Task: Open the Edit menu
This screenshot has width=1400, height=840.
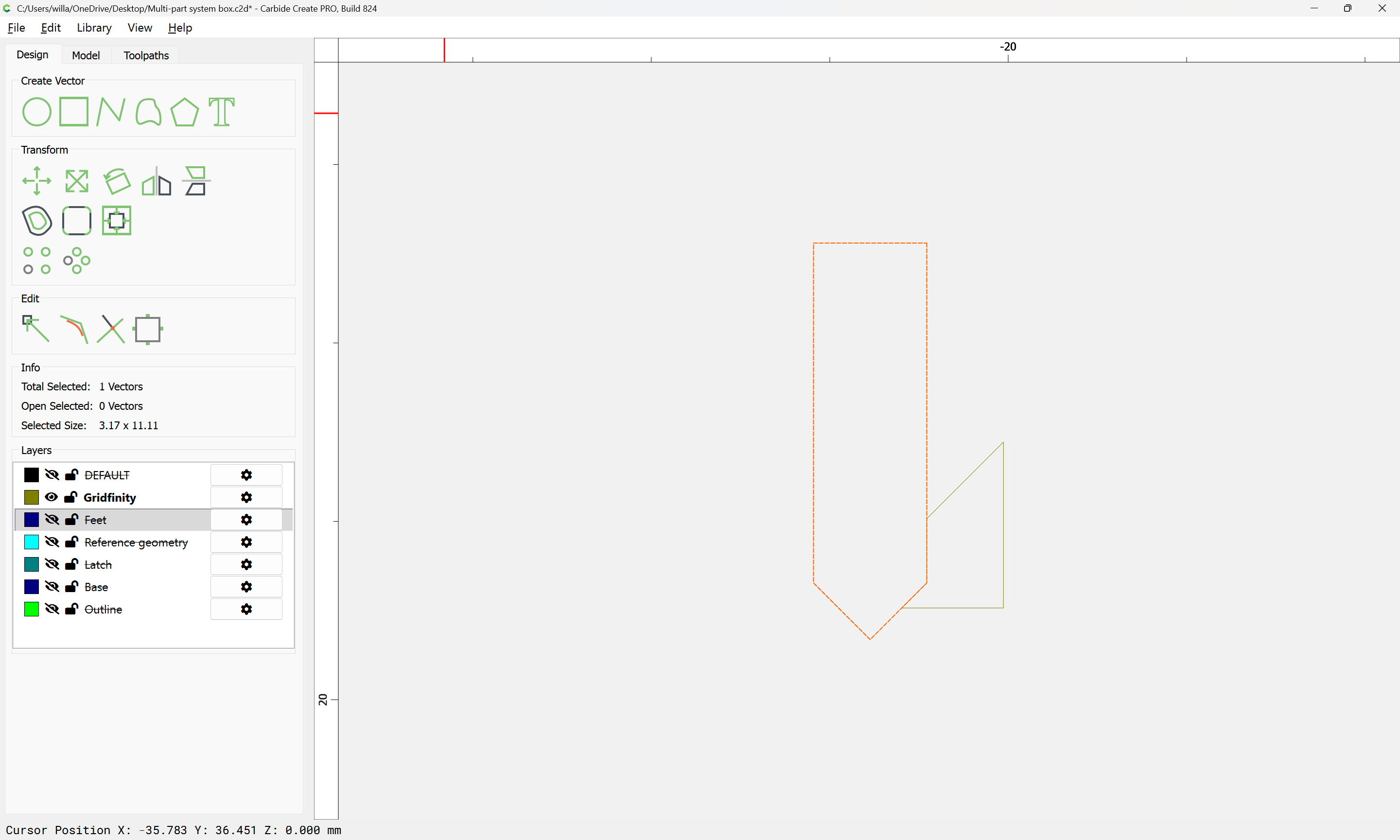Action: tap(51, 28)
